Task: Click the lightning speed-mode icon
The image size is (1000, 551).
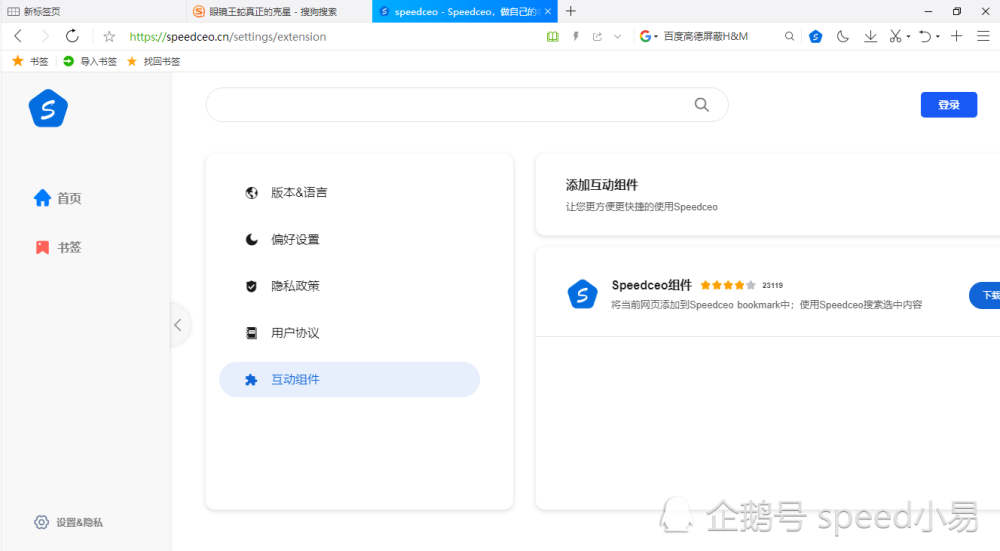Action: (576, 37)
